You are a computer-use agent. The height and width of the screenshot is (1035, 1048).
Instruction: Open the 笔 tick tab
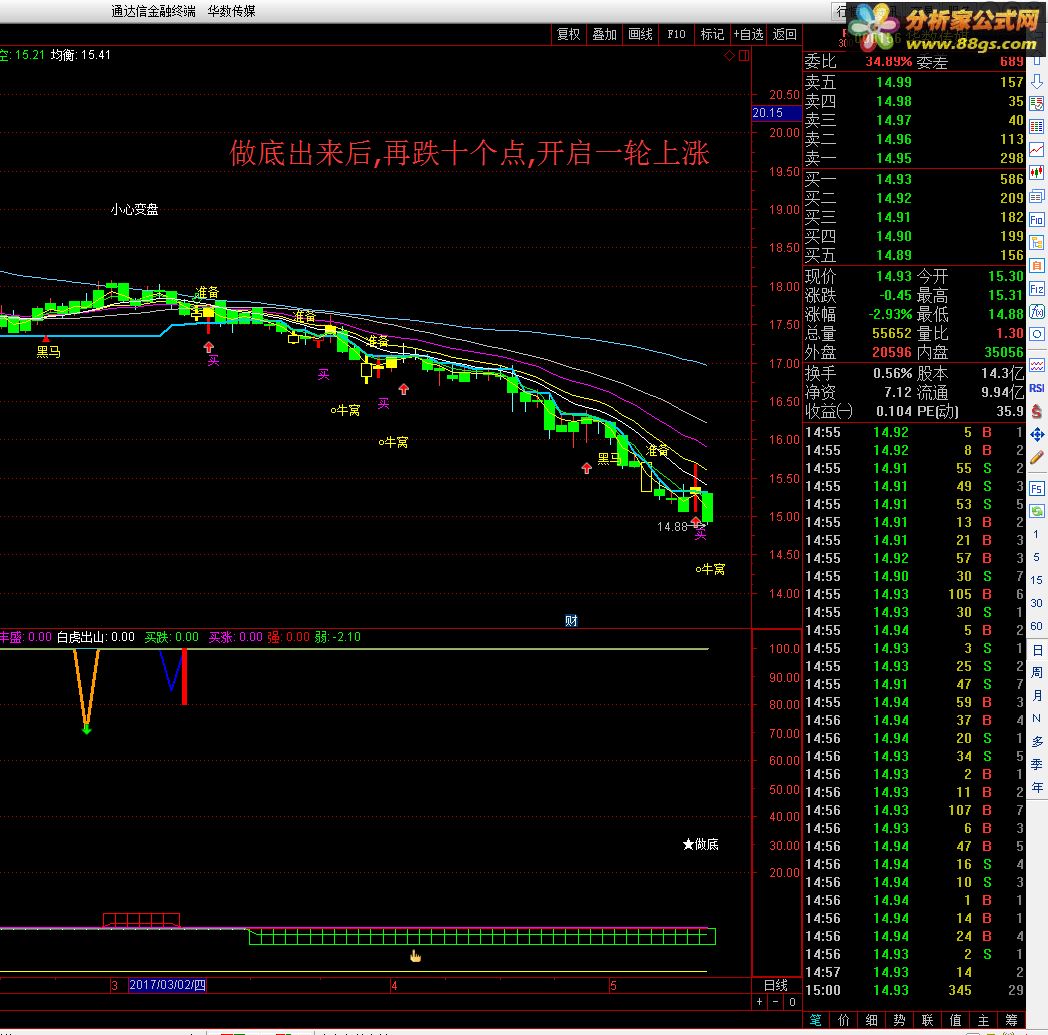click(x=815, y=1020)
